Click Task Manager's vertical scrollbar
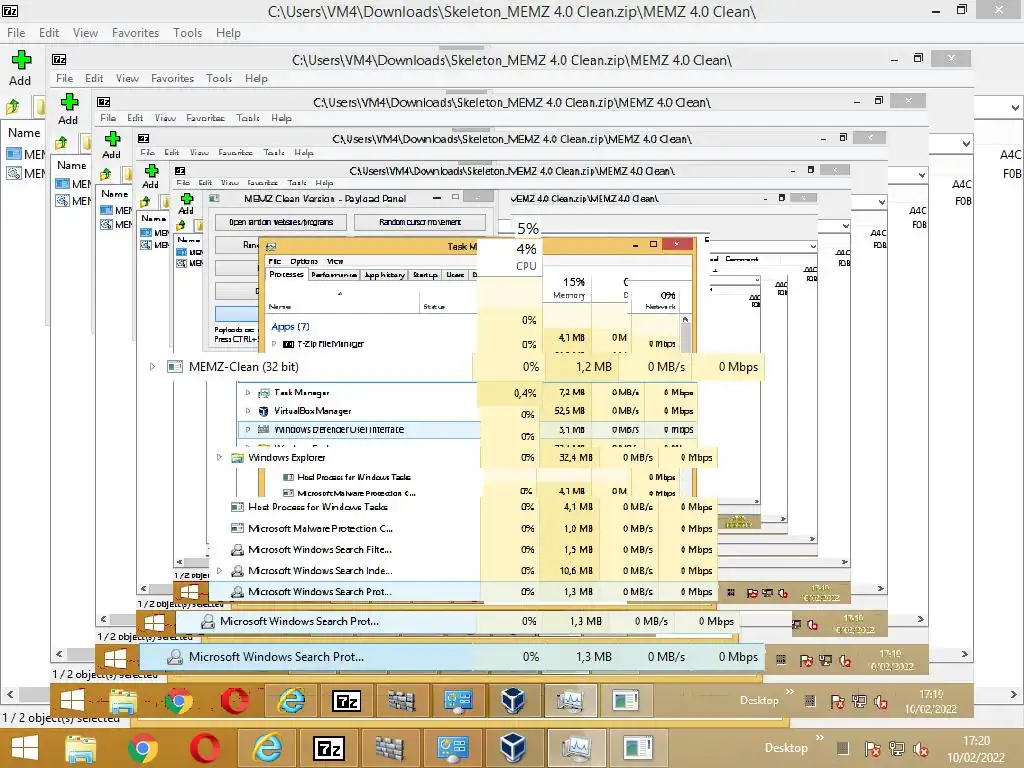1024x768 pixels. [686, 336]
